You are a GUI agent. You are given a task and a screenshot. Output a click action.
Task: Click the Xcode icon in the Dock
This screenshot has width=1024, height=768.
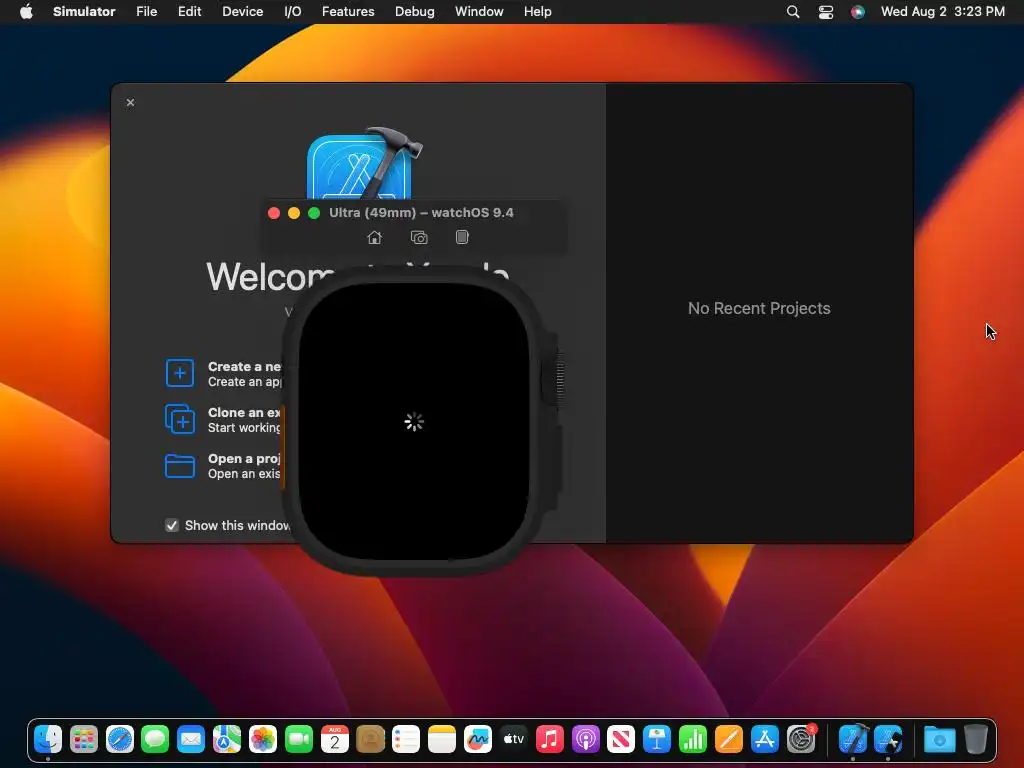(853, 739)
